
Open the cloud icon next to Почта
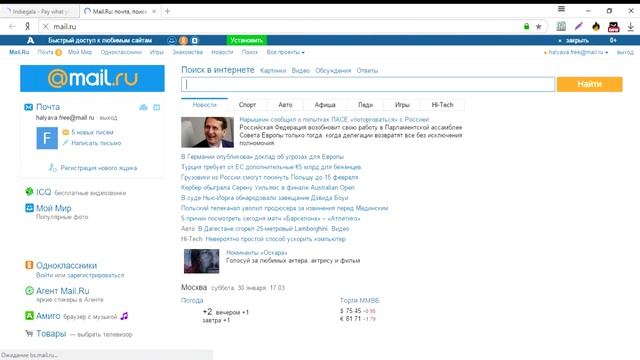pyautogui.click(x=143, y=107)
